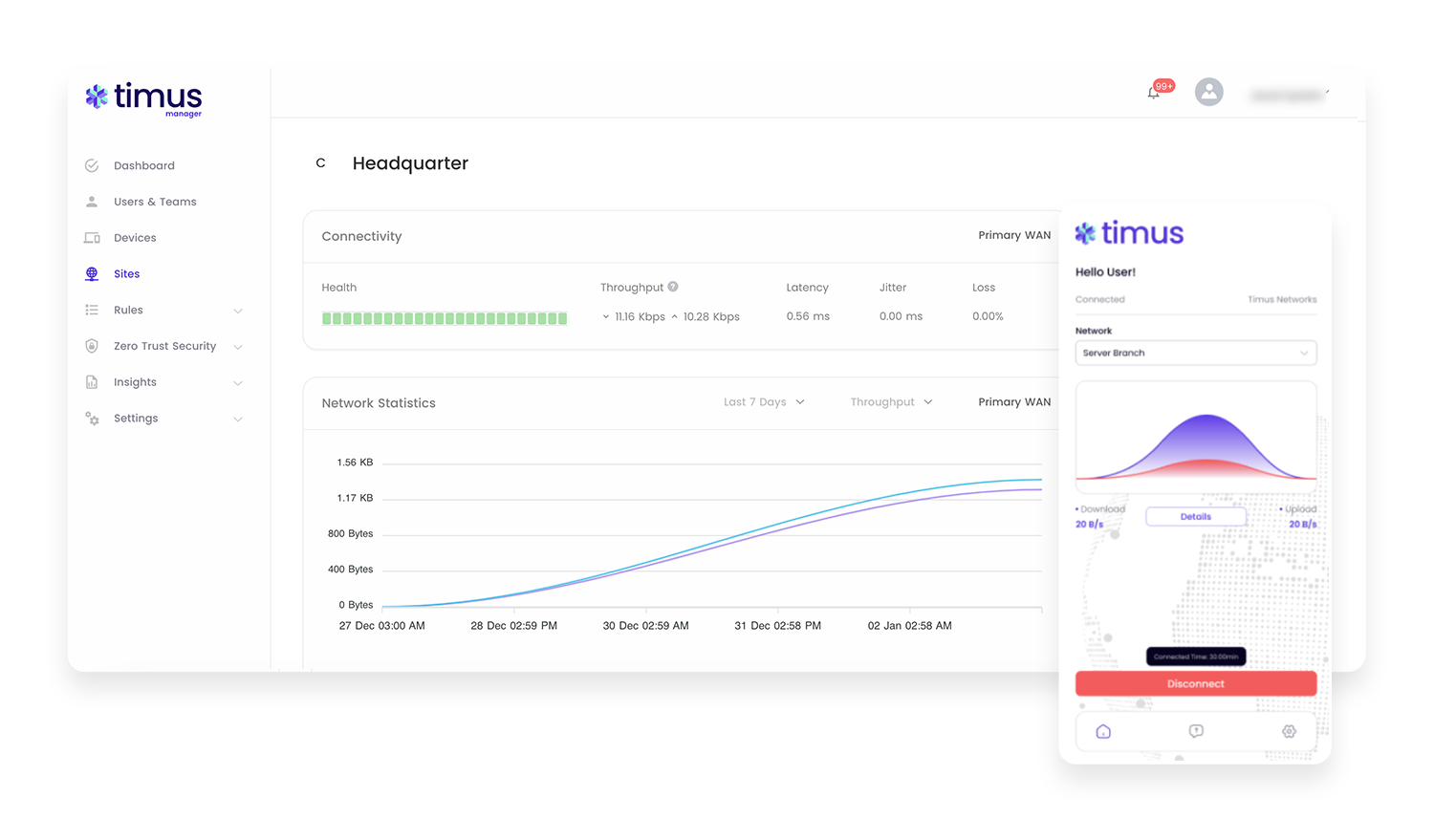The image size is (1434, 840).
Task: Open the Throughput metric dropdown
Action: click(x=890, y=401)
